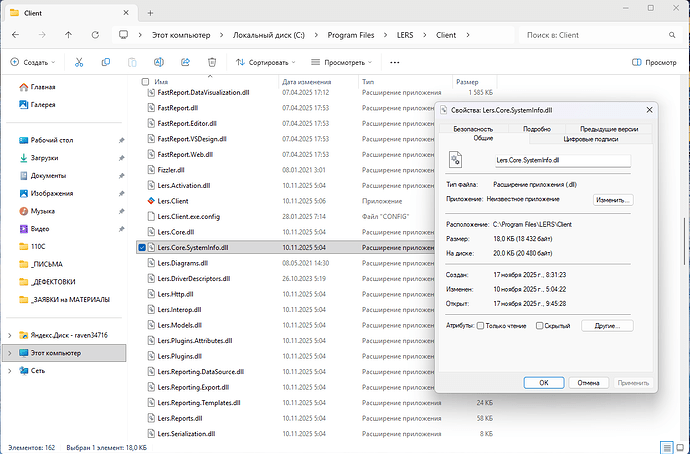Refresh the folder with the reload icon
Image resolution: width=690 pixels, height=454 pixels.
[94, 34]
